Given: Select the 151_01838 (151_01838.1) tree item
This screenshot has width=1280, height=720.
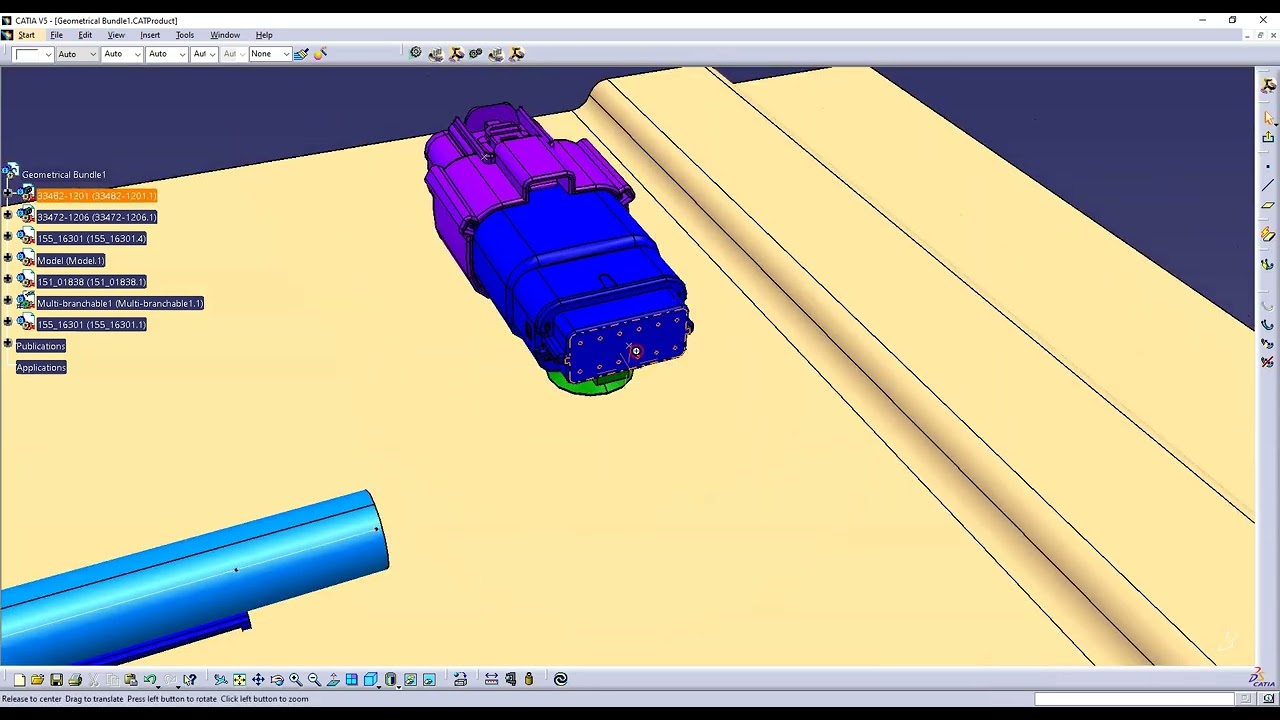Looking at the screenshot, I should (91, 282).
